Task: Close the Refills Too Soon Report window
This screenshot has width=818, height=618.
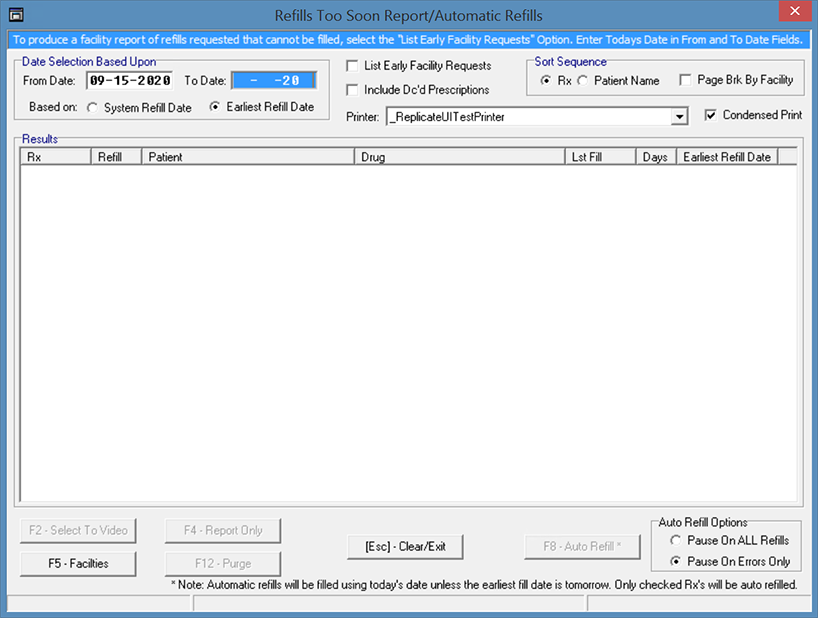Action: click(x=794, y=14)
